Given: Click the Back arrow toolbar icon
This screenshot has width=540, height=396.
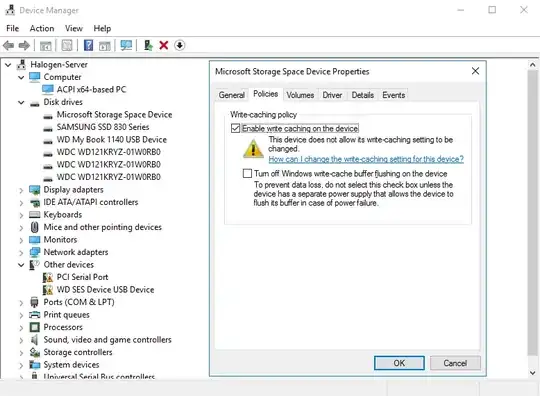Looking at the screenshot, I should tap(8, 45).
